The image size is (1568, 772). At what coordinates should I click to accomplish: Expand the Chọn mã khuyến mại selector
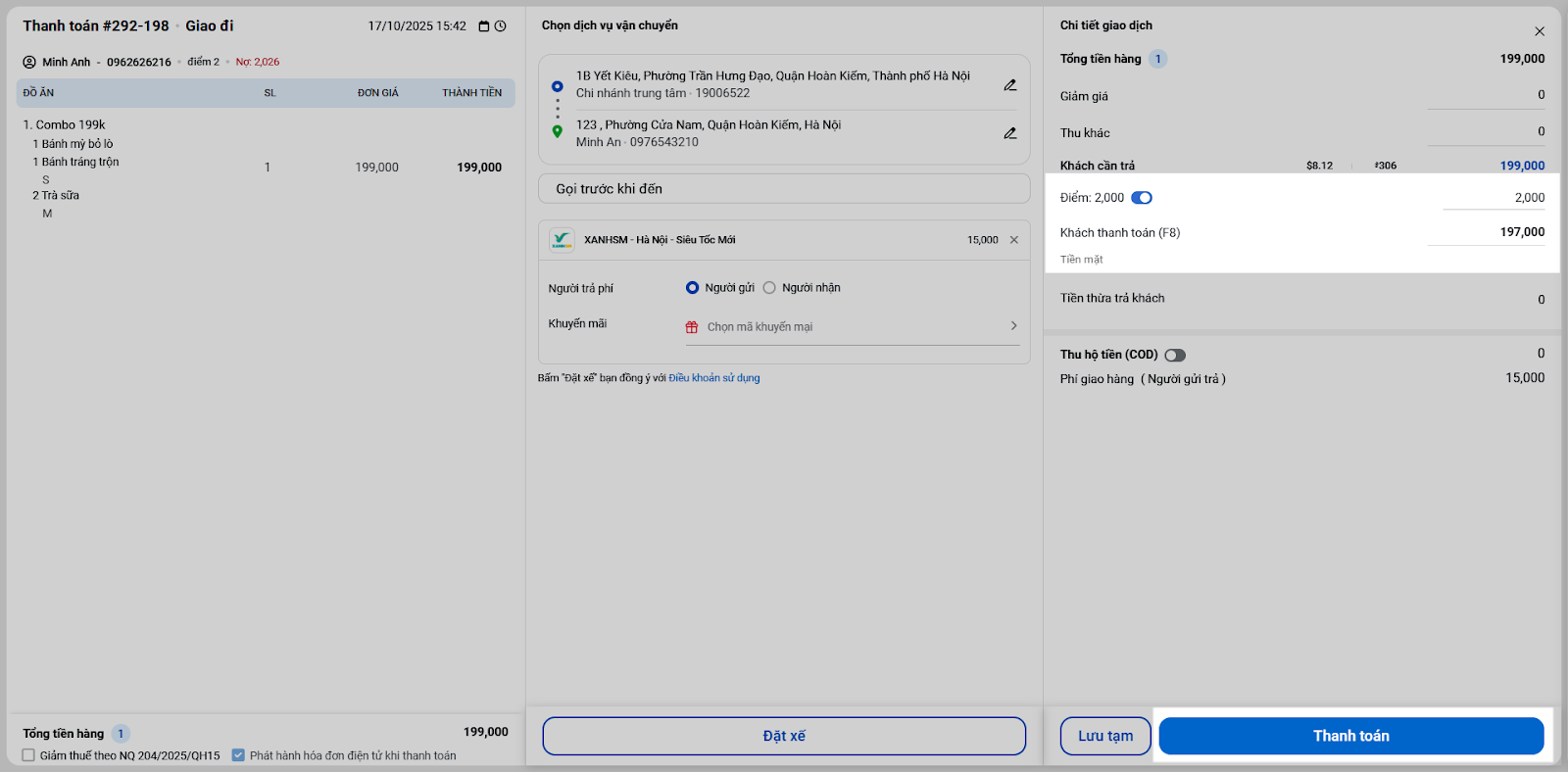(x=1013, y=326)
